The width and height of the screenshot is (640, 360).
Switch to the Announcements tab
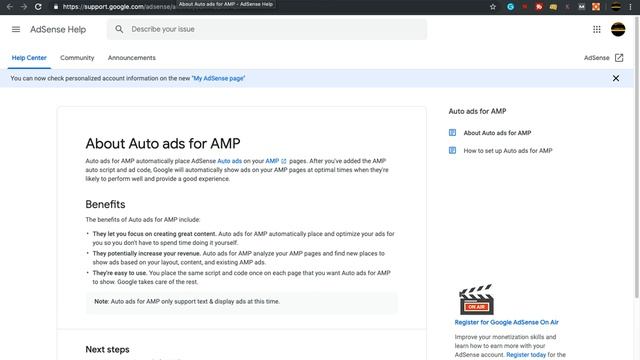coord(131,58)
